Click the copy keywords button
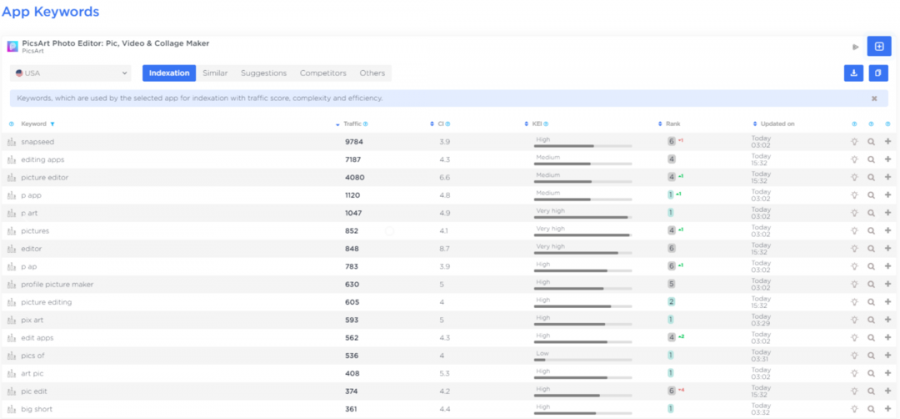 point(878,73)
